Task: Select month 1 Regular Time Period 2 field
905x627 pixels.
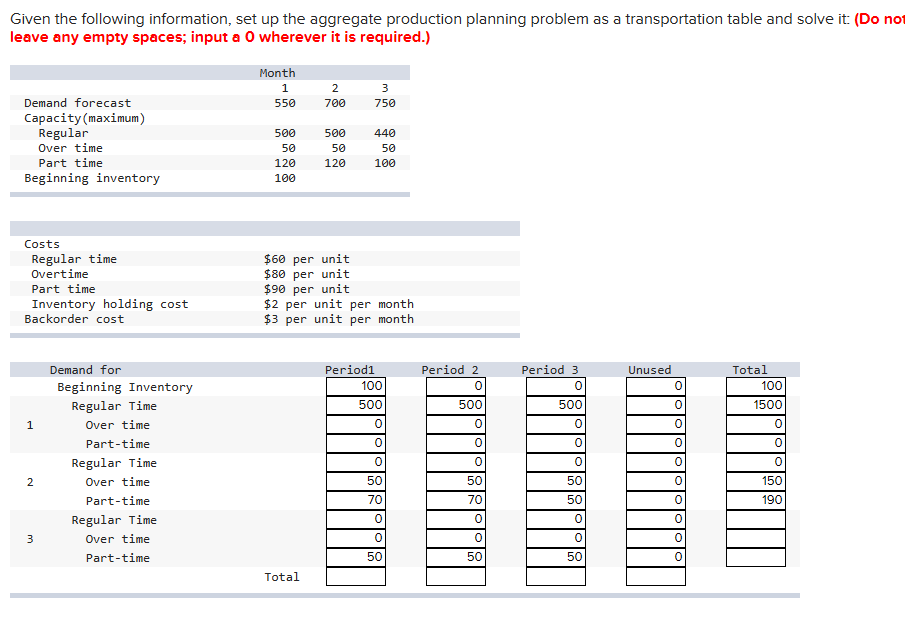Action: 456,405
